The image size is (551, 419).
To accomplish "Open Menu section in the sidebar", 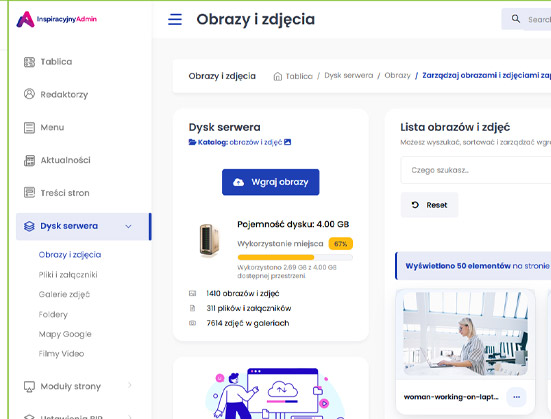I will point(52,127).
